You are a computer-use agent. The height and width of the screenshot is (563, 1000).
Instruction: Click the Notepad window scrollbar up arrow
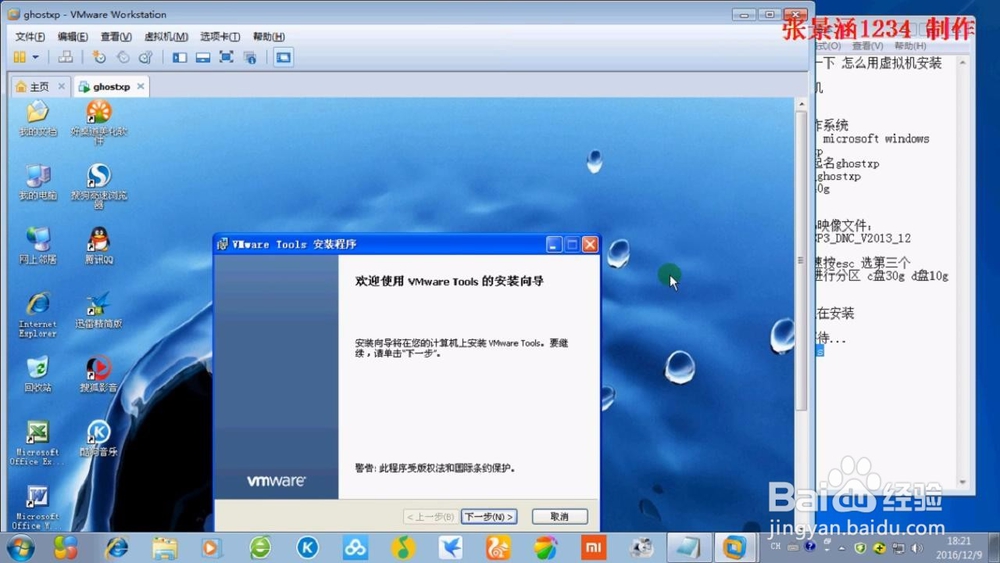point(963,62)
